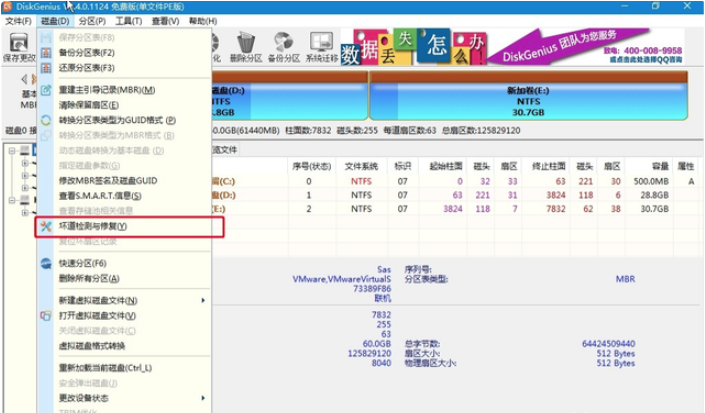Select the D: partition bar in disk map

(x=290, y=96)
